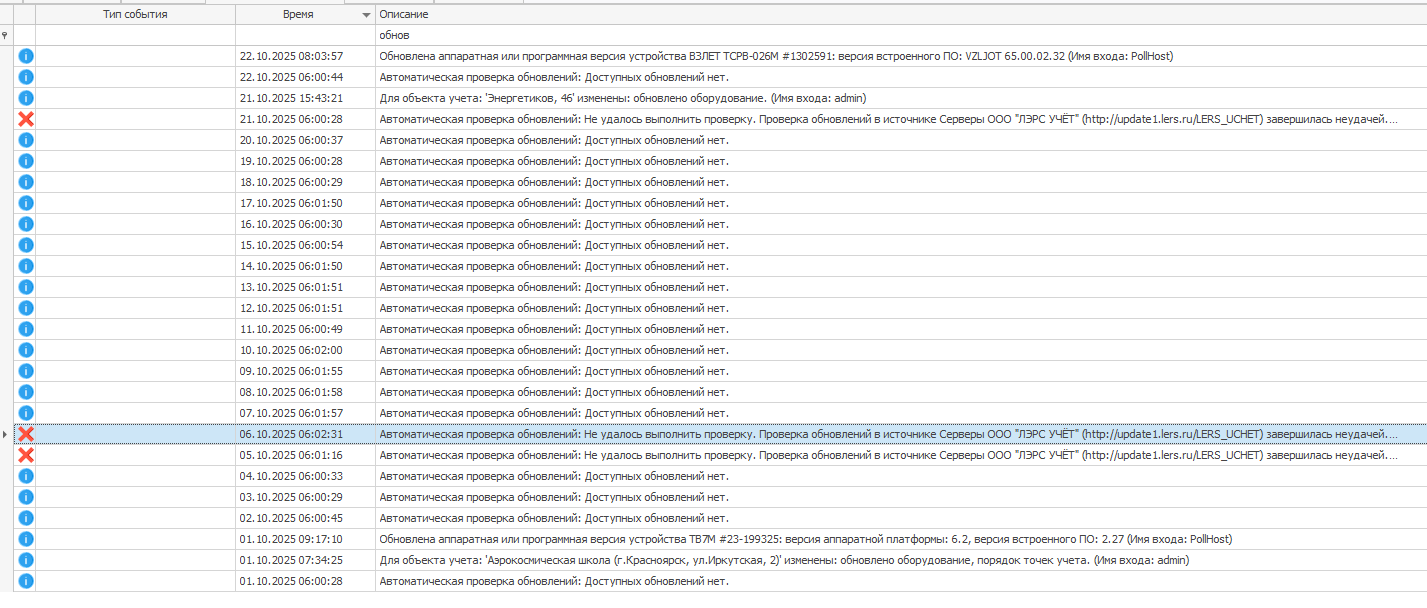Click the filter row pin icon on left
The image size is (1427, 608).
point(6,35)
